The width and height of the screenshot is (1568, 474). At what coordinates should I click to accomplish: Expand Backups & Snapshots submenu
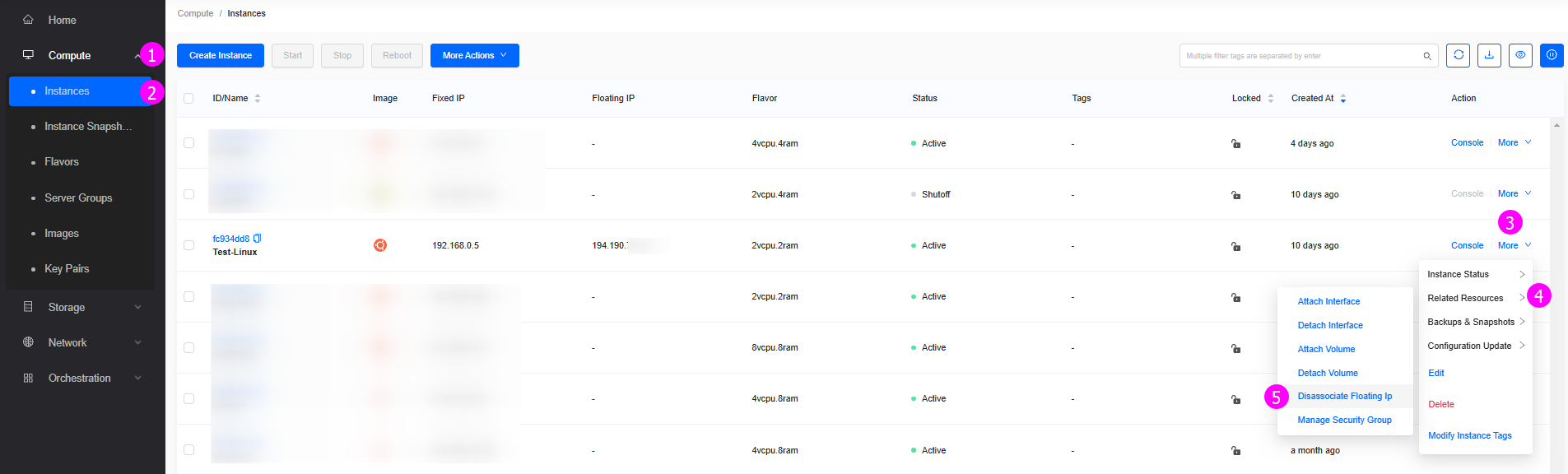pos(1476,322)
